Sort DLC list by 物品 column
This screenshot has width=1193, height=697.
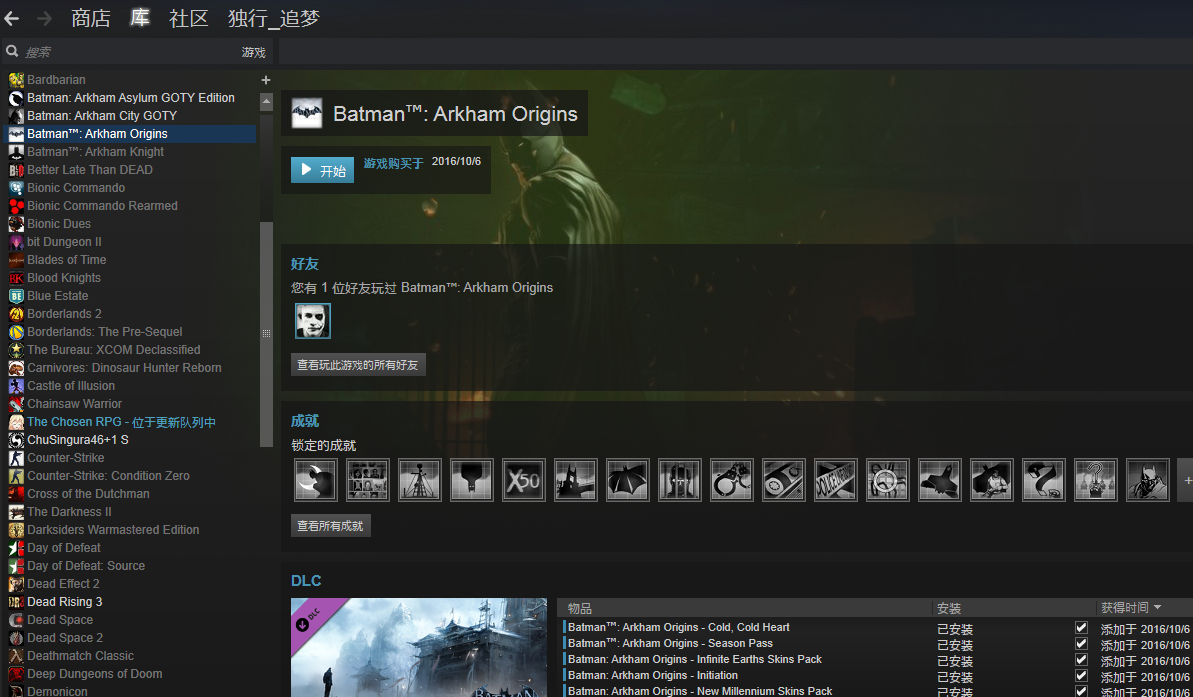click(x=580, y=608)
